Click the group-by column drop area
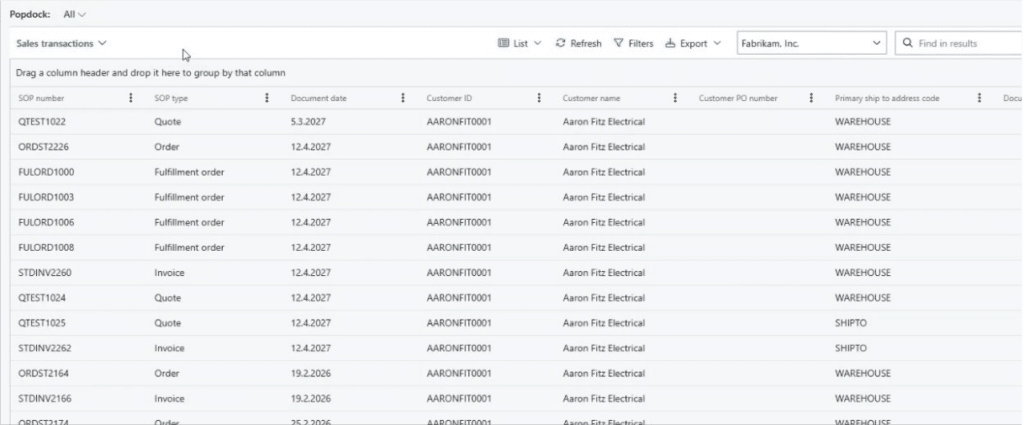Viewport: 1024px width, 425px height. tap(516, 73)
